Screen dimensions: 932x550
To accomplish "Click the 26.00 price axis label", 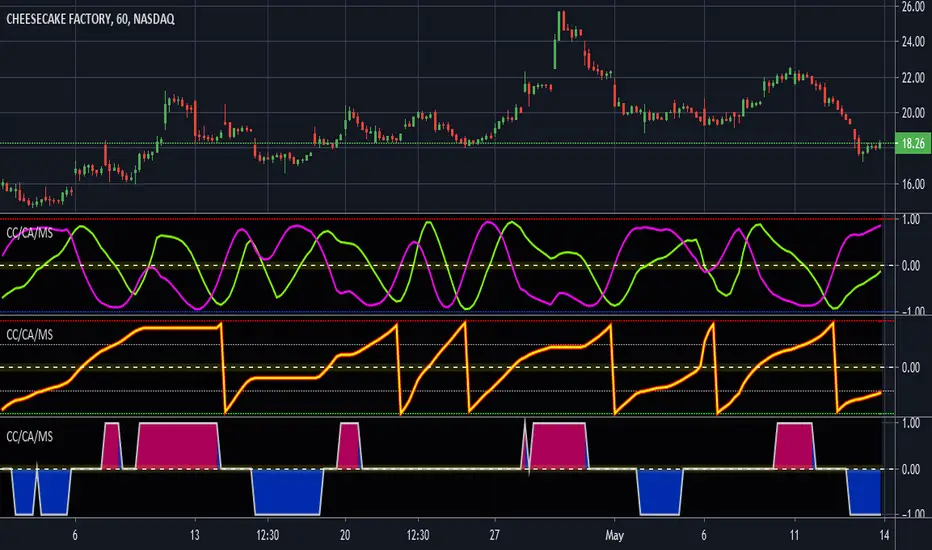I will (x=913, y=7).
